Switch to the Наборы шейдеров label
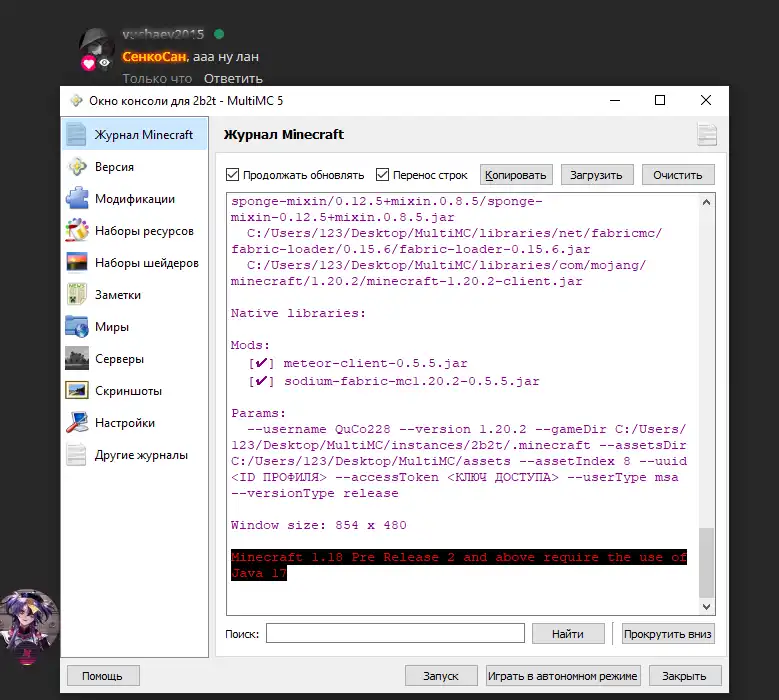 (147, 263)
